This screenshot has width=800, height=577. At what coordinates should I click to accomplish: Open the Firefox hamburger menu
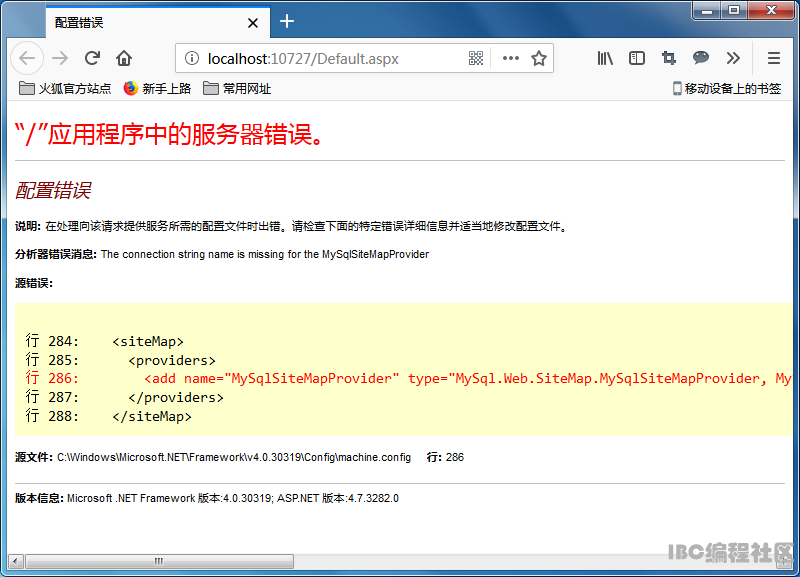click(x=773, y=58)
